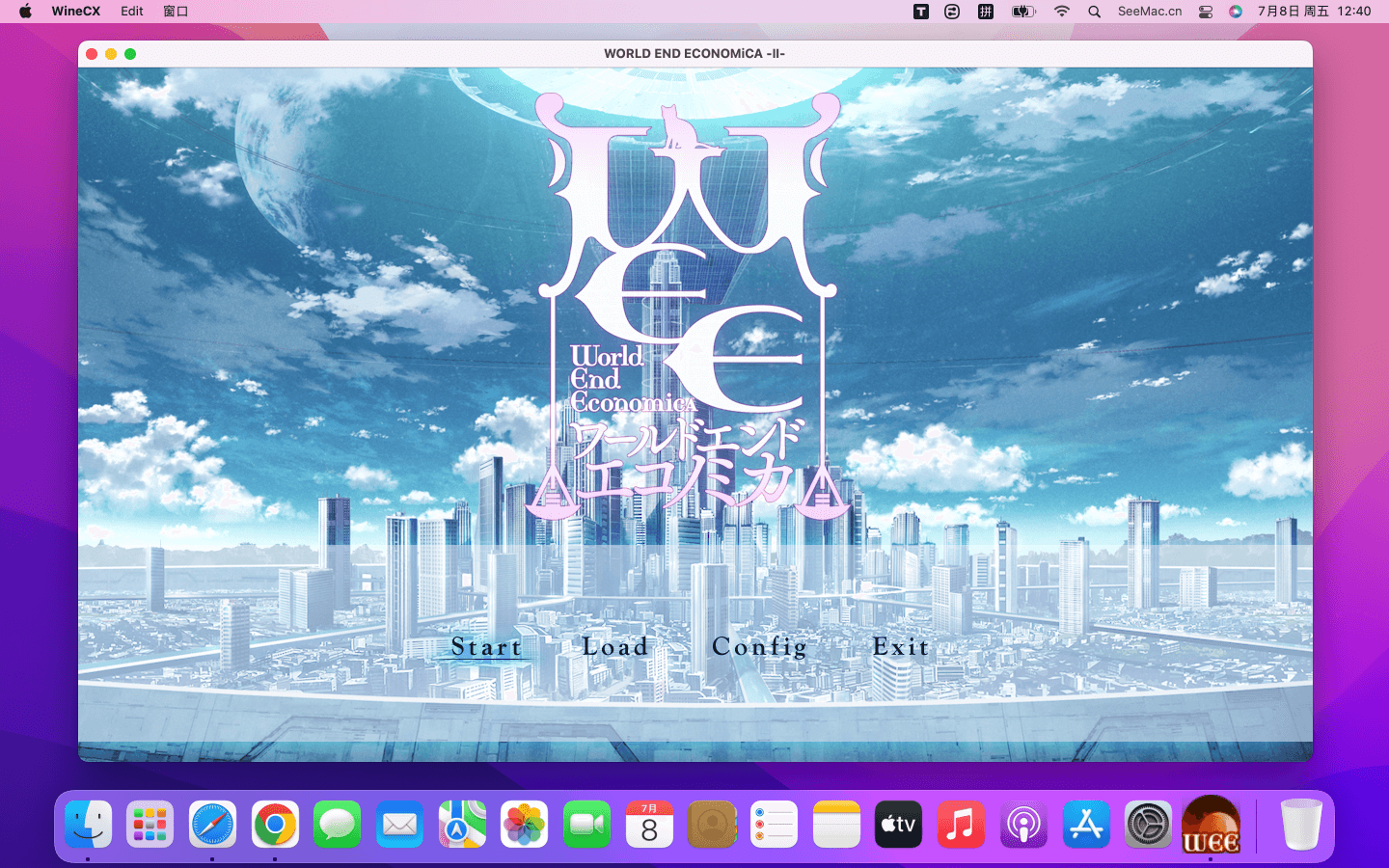Open FaceTime from the Dock
The height and width of the screenshot is (868, 1389).
(586, 825)
